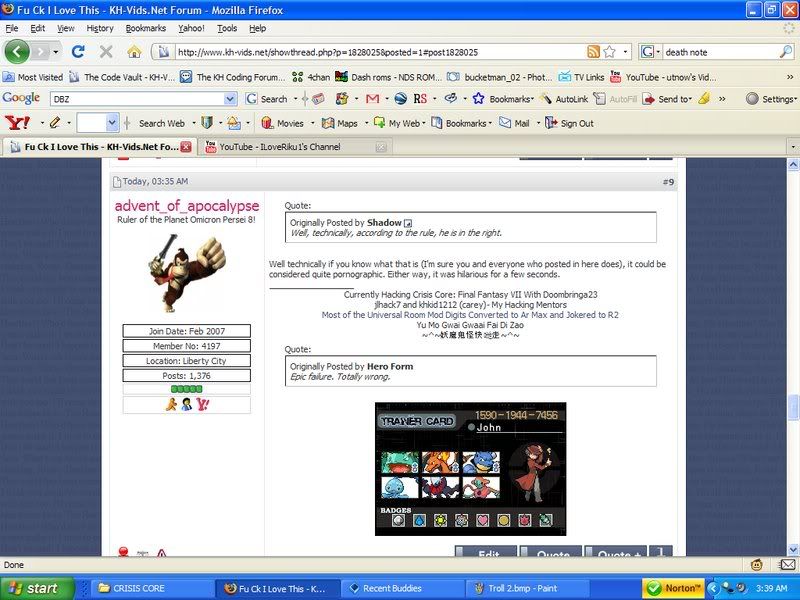Show more bookmarks toolbar chevron
800x600 pixels.
pyautogui.click(x=789, y=77)
